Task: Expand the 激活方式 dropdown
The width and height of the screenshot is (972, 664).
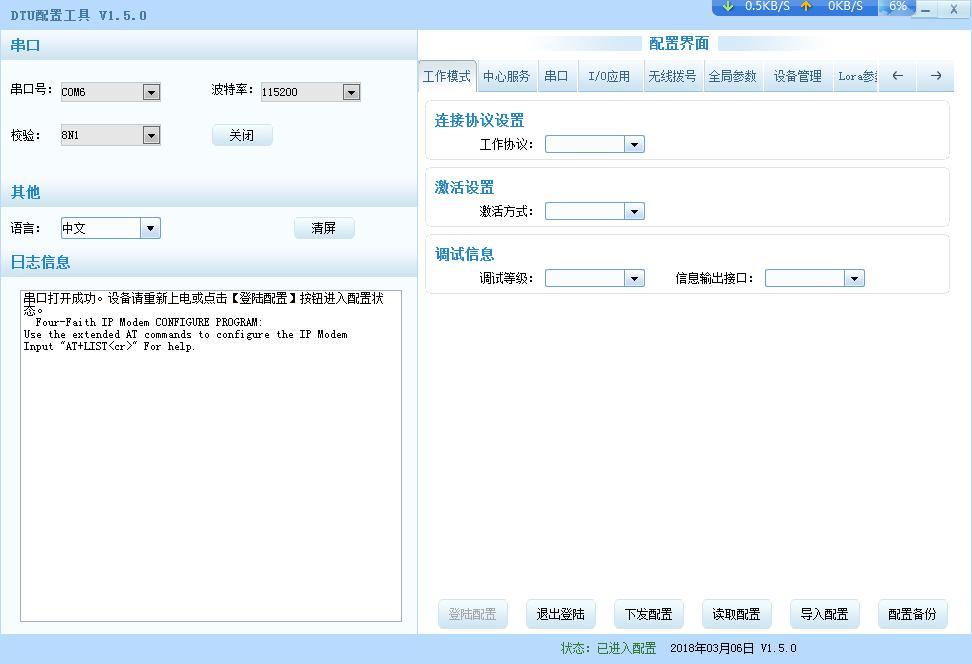Action: [x=634, y=211]
